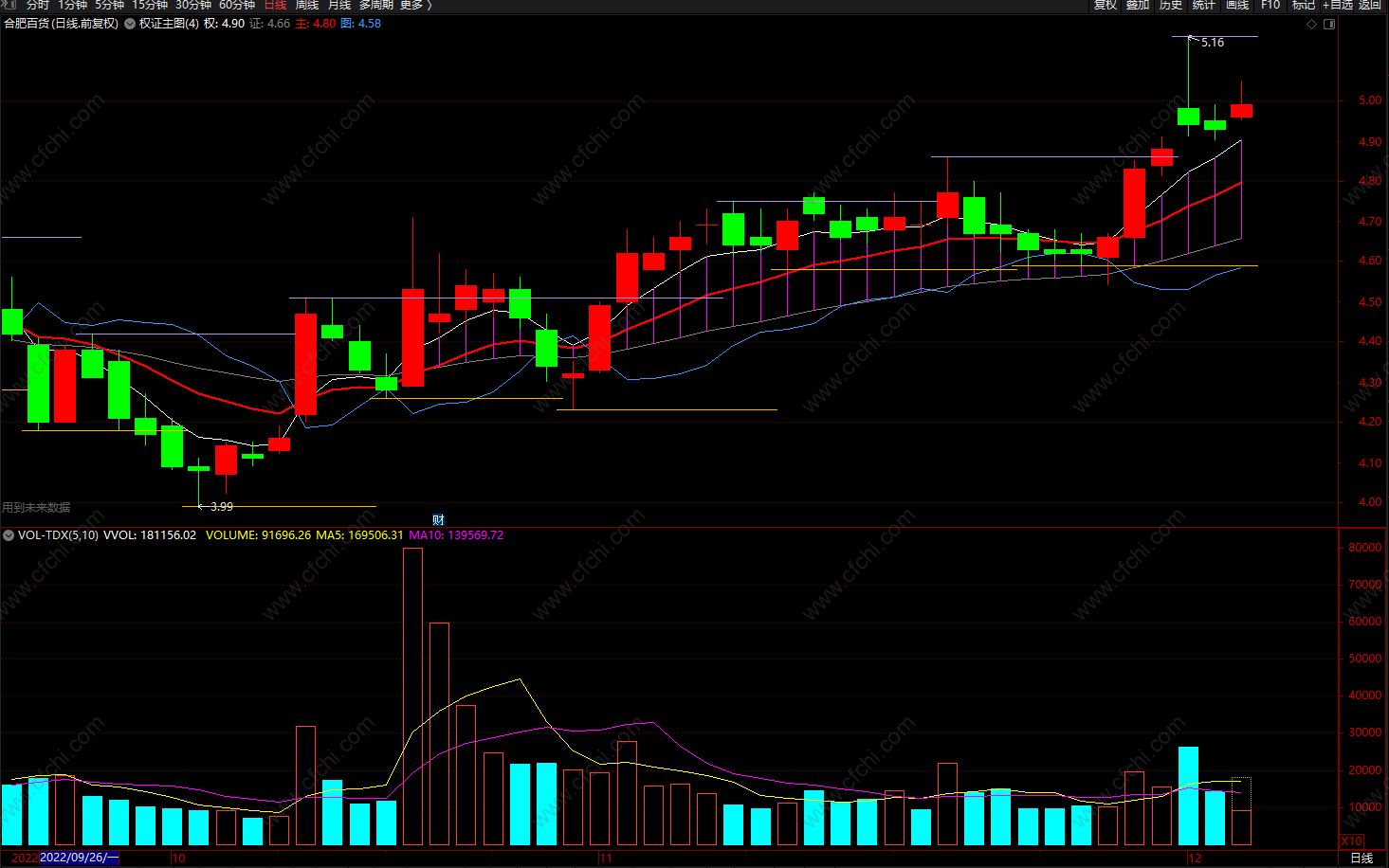Click the MA5: 169506.31 volume value
Image resolution: width=1389 pixels, height=868 pixels.
[359, 535]
